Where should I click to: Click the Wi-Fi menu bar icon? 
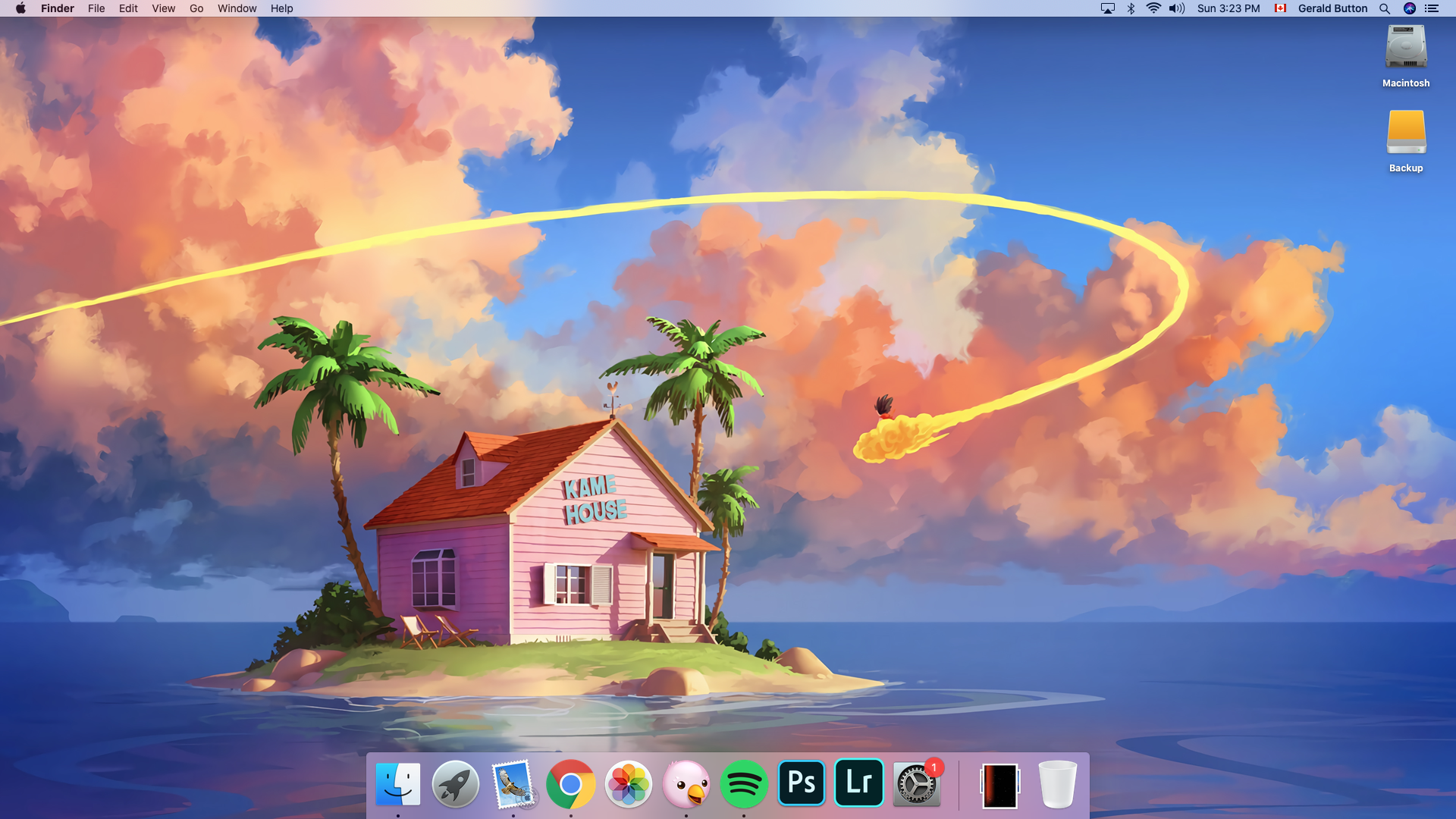tap(1153, 8)
